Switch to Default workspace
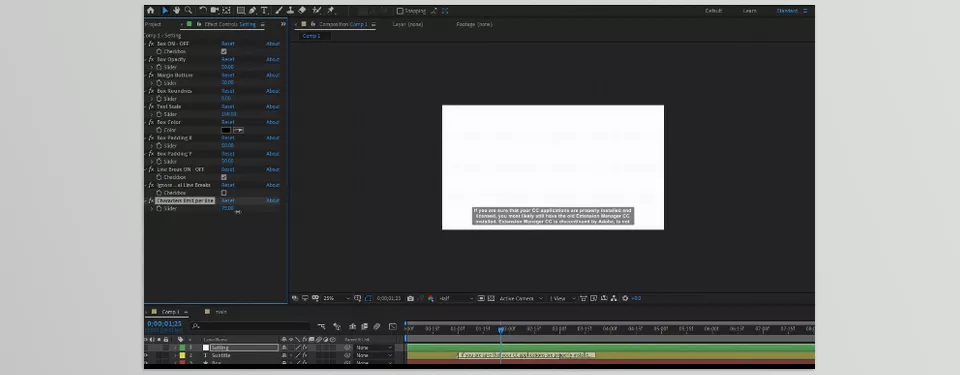Image resolution: width=960 pixels, height=375 pixels. click(713, 10)
